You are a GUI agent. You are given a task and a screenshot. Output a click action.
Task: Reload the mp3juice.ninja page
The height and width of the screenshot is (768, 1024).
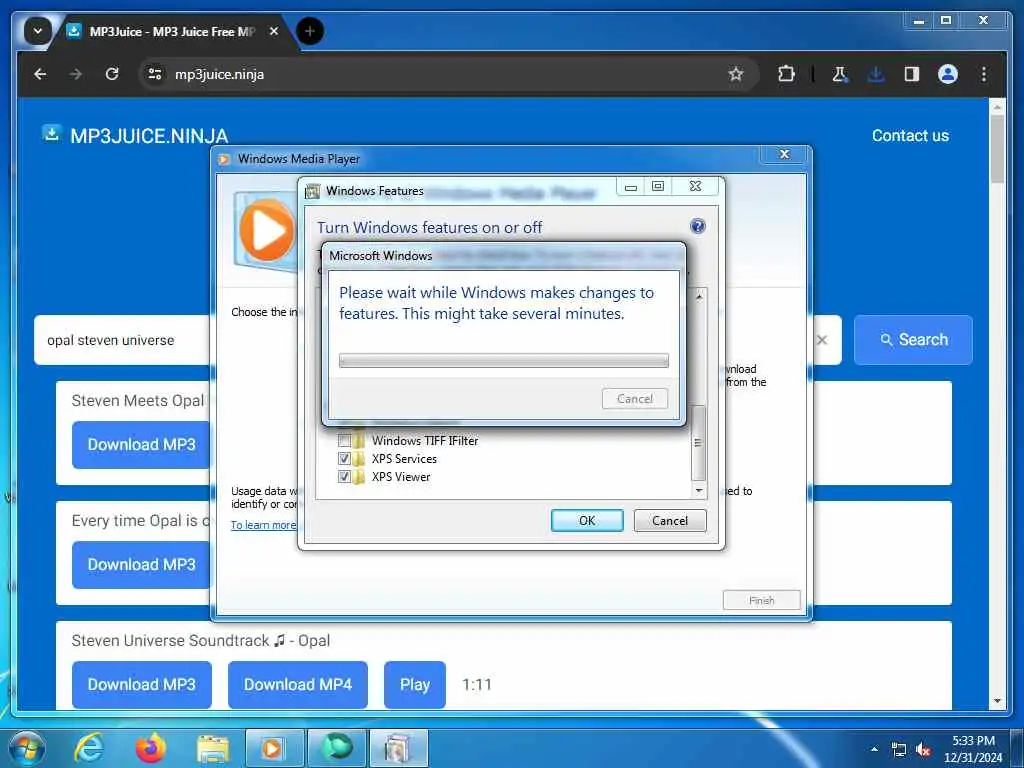112,74
